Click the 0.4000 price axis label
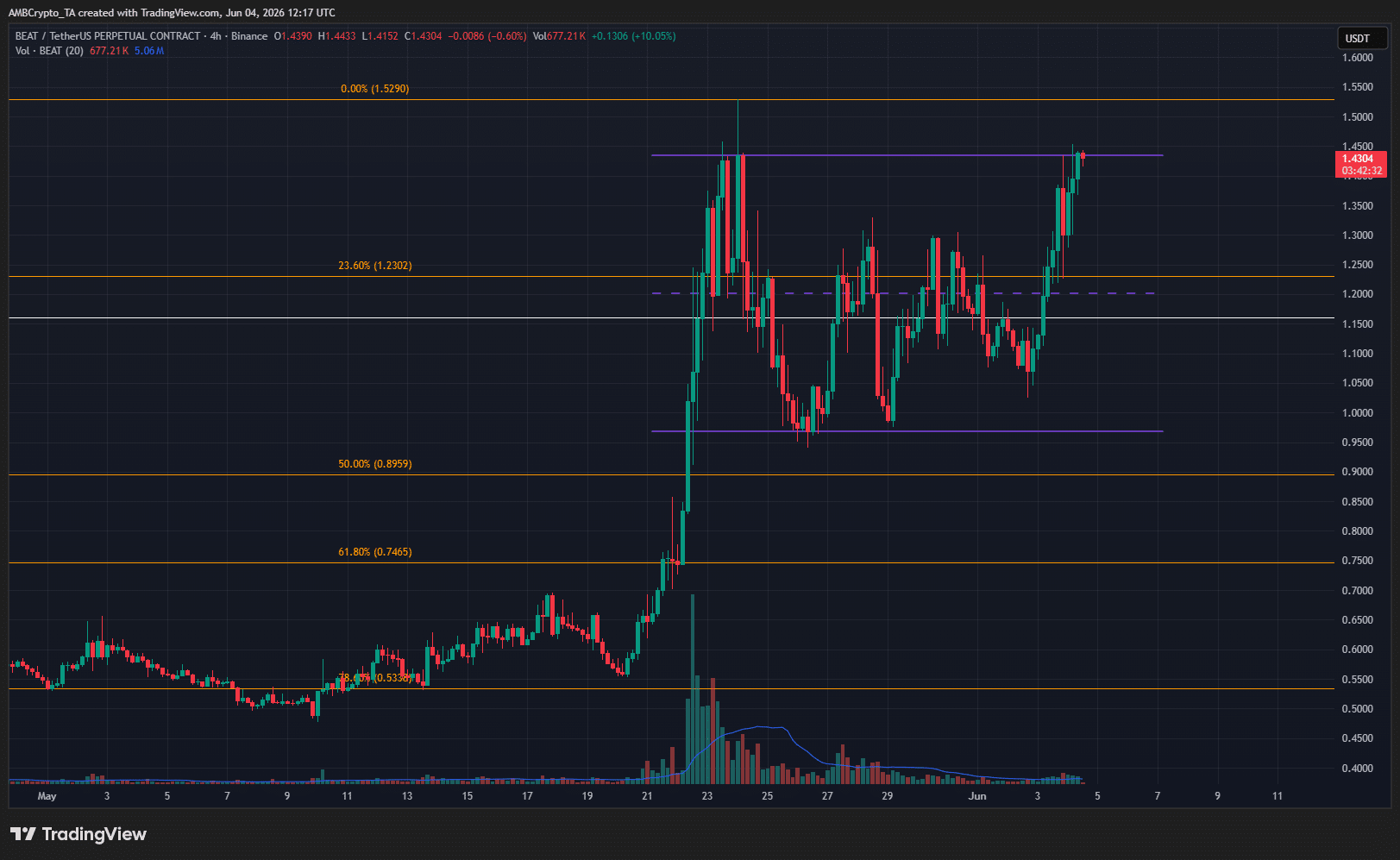The width and height of the screenshot is (1400, 860). 1358,769
